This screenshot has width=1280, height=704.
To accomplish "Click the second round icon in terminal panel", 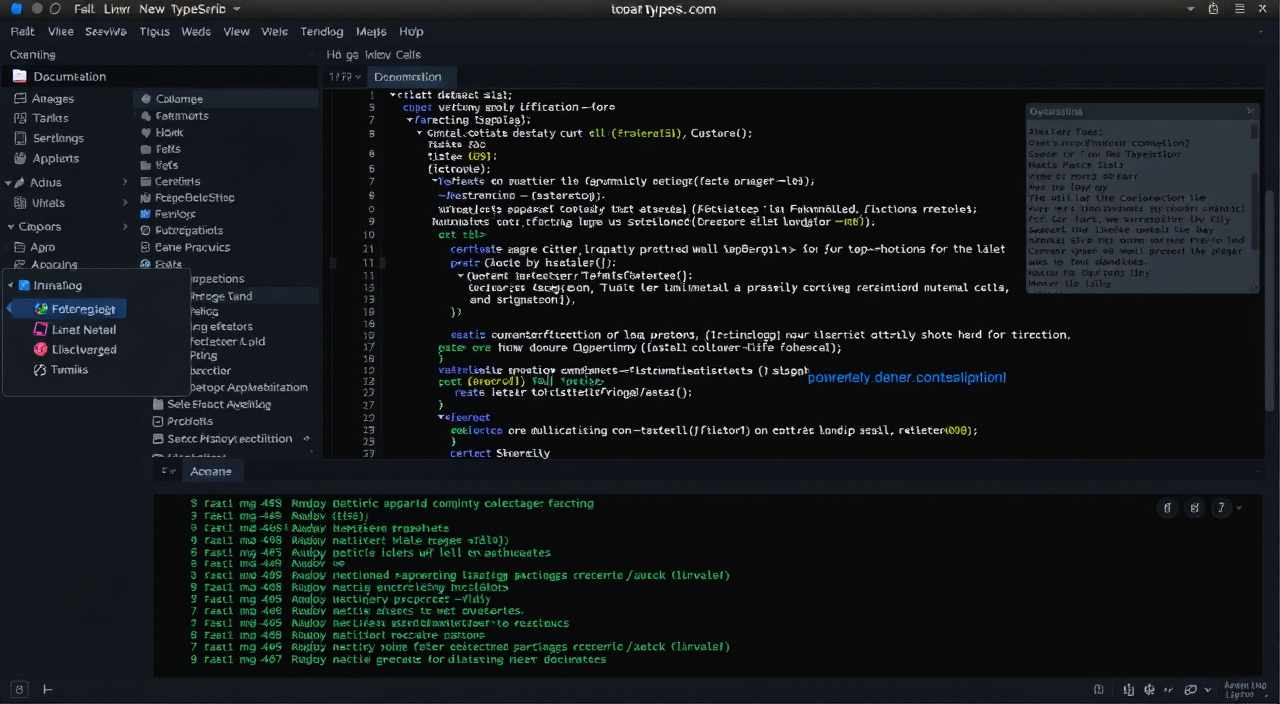I will tap(1194, 508).
